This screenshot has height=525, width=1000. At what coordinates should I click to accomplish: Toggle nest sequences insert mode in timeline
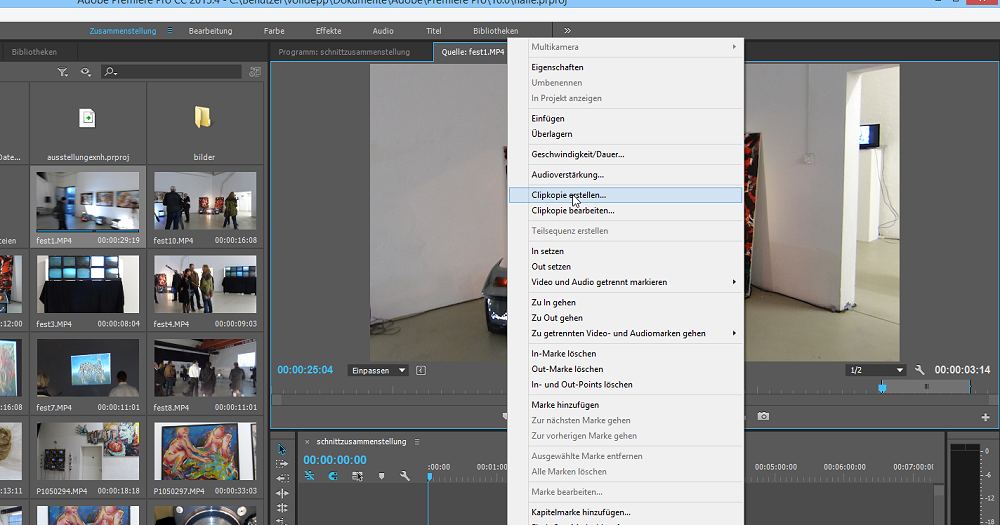pos(309,476)
